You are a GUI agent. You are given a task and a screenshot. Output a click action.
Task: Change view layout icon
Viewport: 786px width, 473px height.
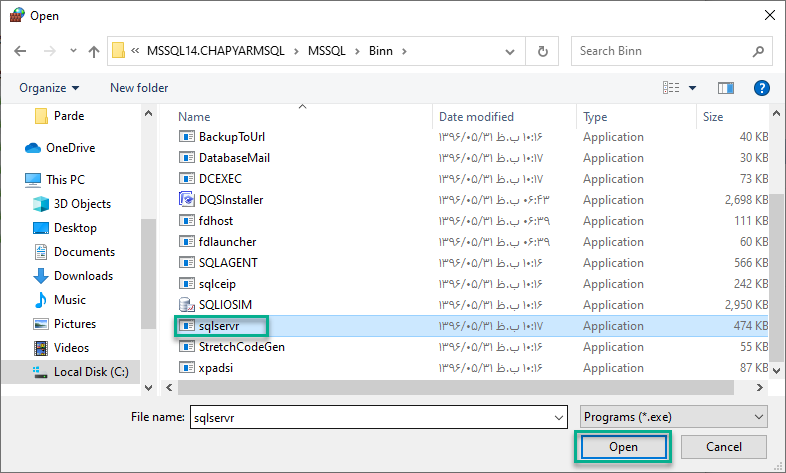click(671, 88)
